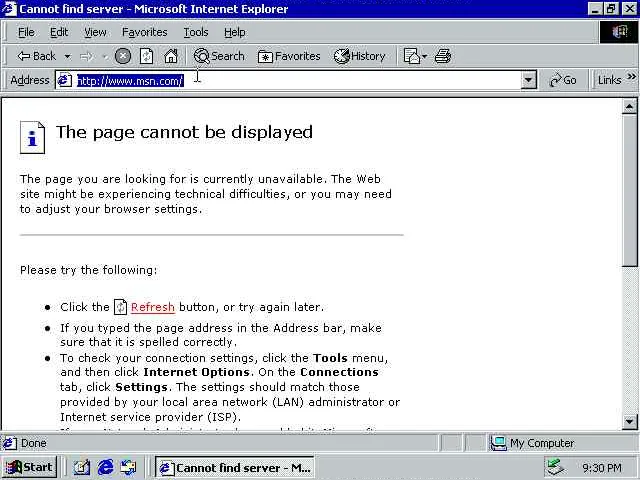Click the network tray icon
Viewport: 640px width, 480px height.
[x=556, y=467]
